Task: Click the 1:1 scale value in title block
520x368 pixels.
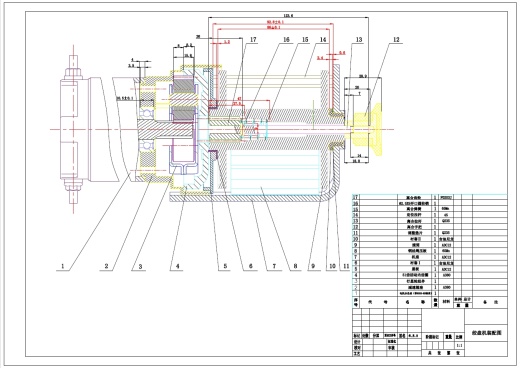Action: click(459, 345)
